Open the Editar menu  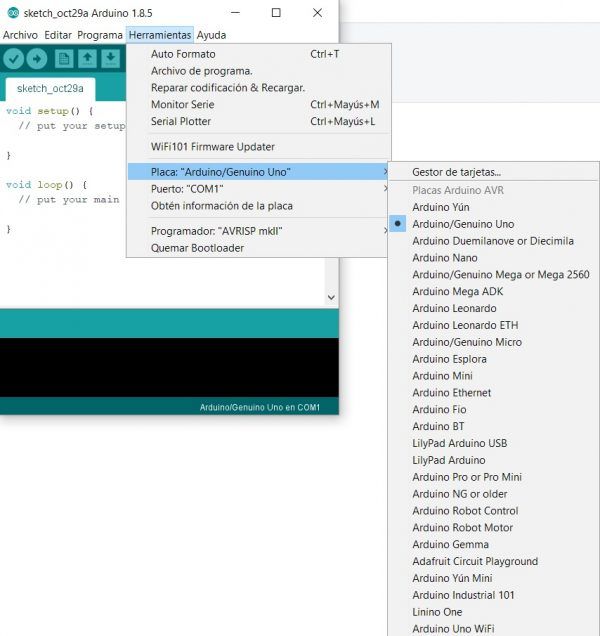58,35
